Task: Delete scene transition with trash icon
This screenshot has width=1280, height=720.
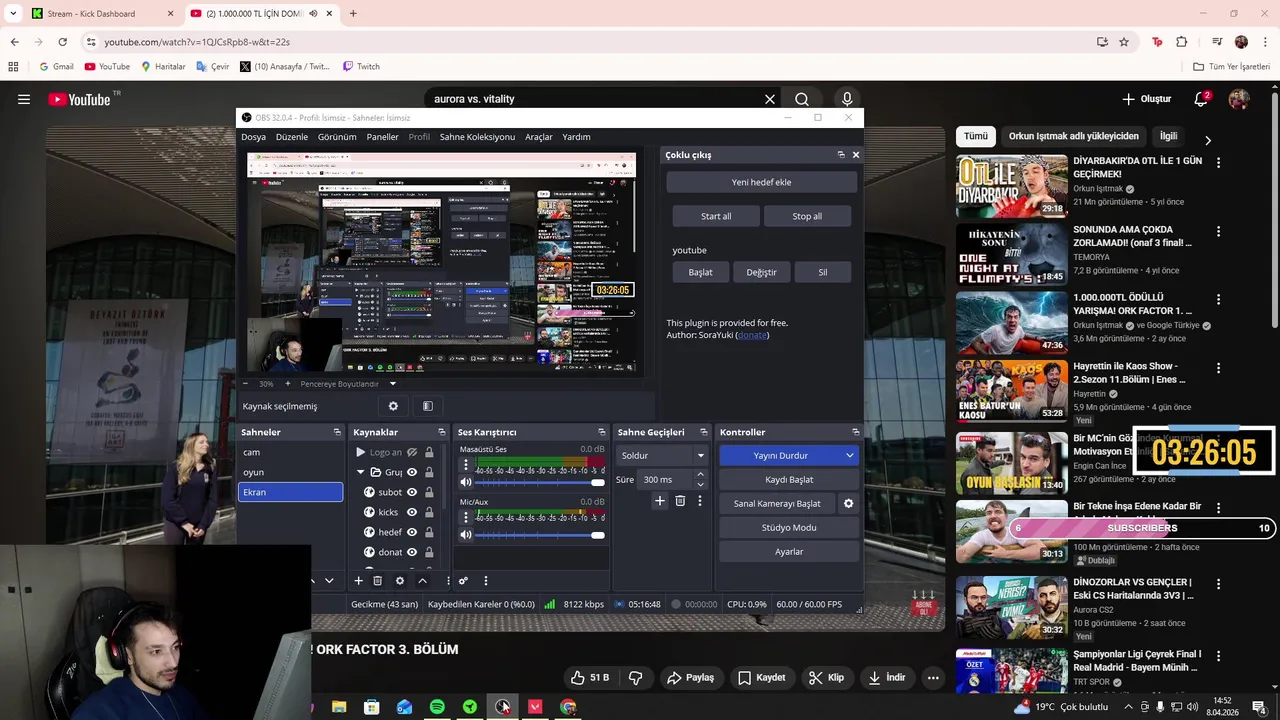Action: pyautogui.click(x=680, y=501)
